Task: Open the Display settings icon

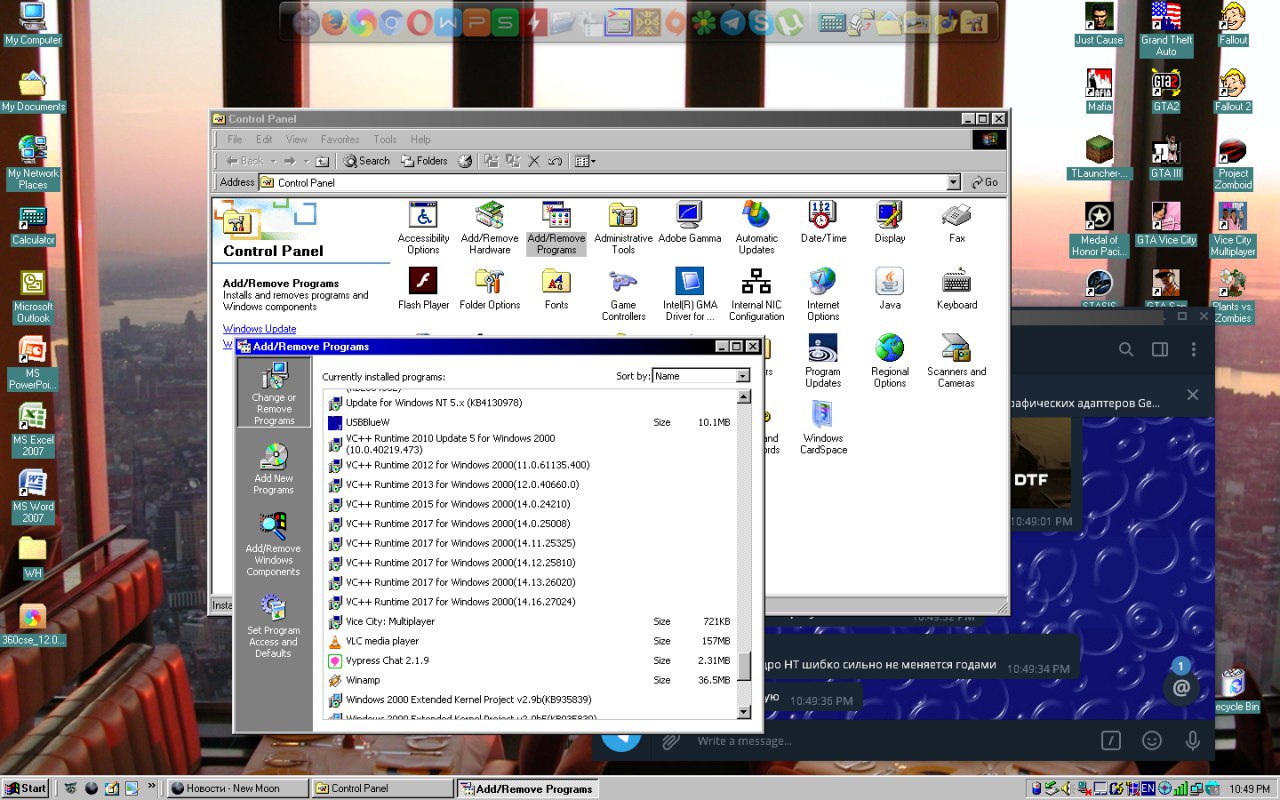Action: click(x=889, y=222)
